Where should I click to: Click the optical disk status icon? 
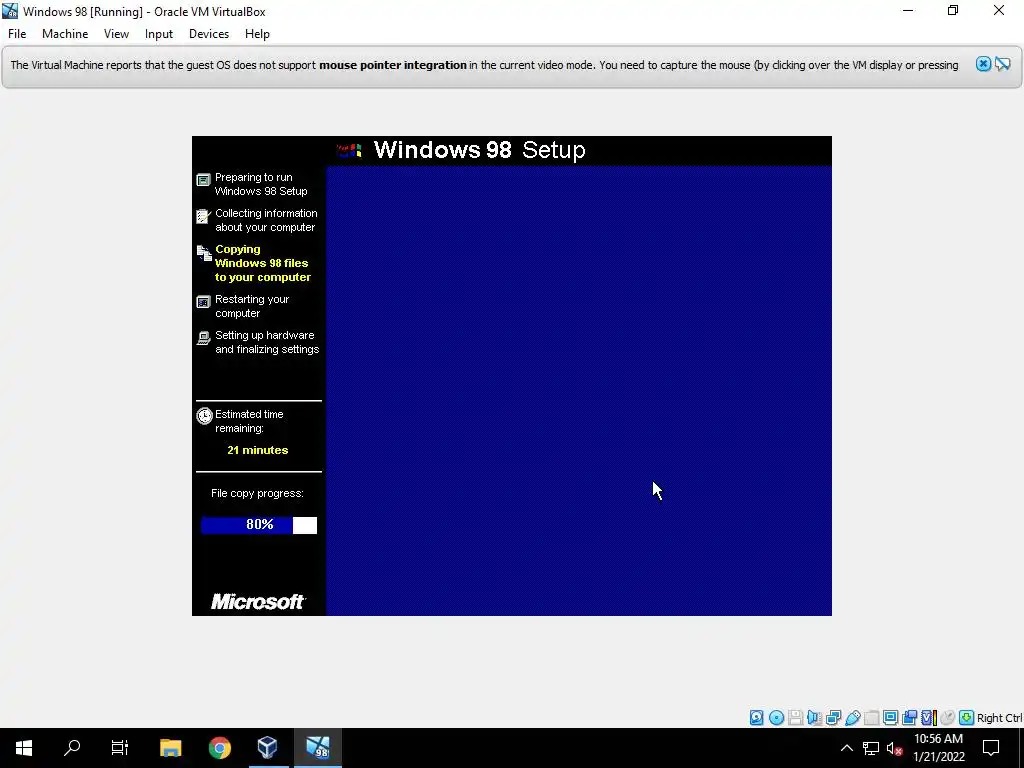pyautogui.click(x=776, y=718)
